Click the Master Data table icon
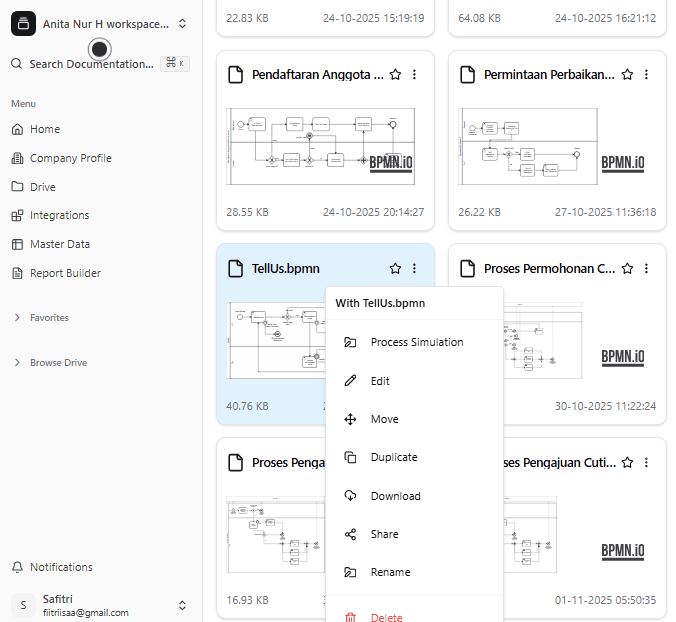This screenshot has height=622, width=676. pos(17,244)
